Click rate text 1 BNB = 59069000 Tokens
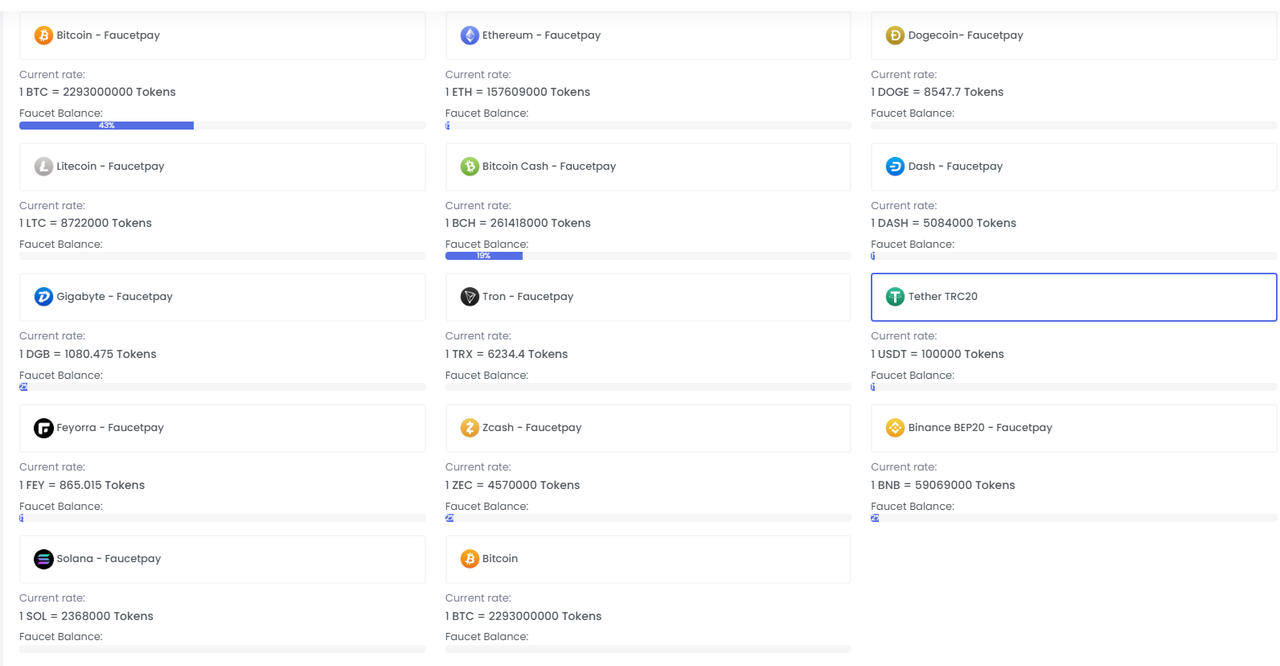This screenshot has height=666, width=1280. pyautogui.click(x=943, y=485)
